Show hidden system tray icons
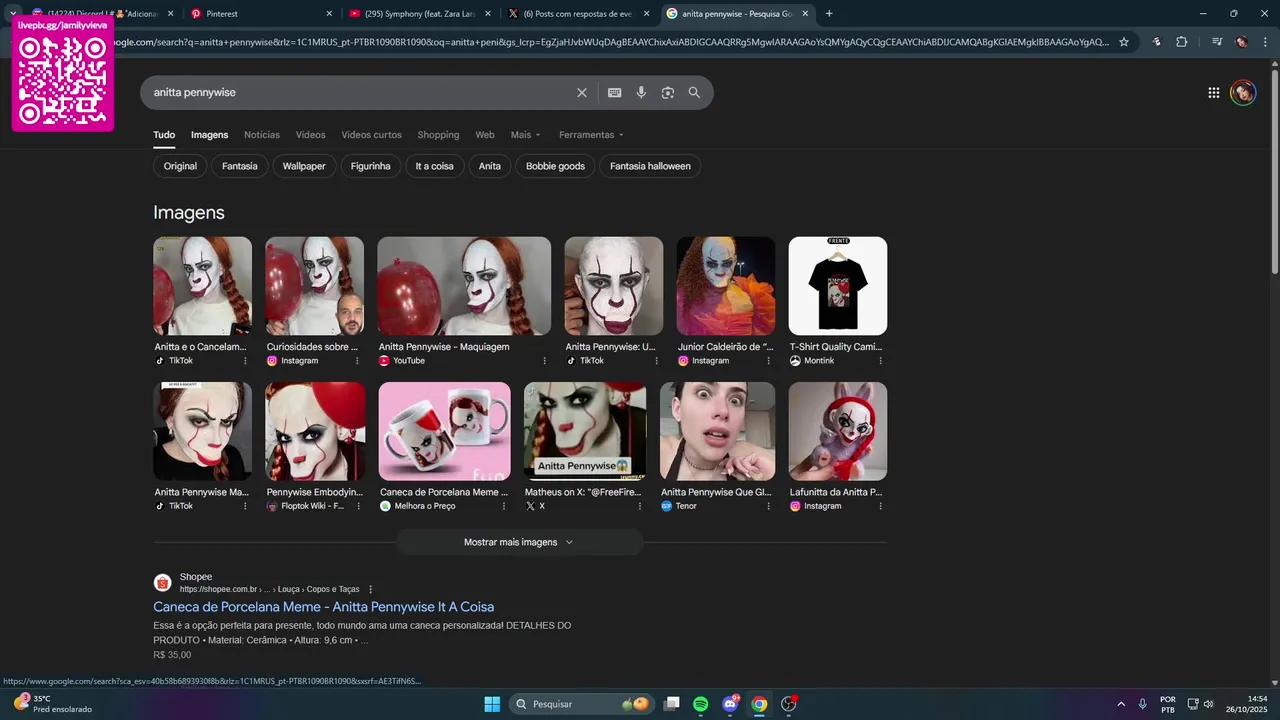Image resolution: width=1280 pixels, height=720 pixels. click(1120, 704)
